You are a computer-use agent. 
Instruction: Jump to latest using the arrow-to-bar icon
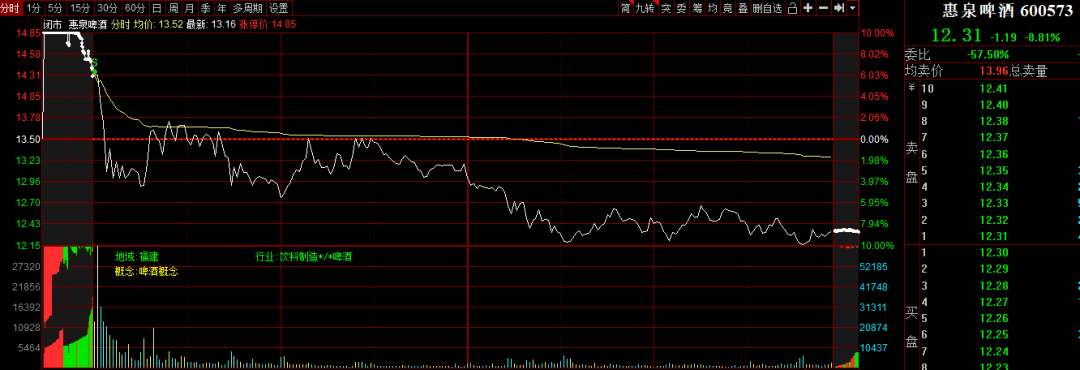coord(838,8)
